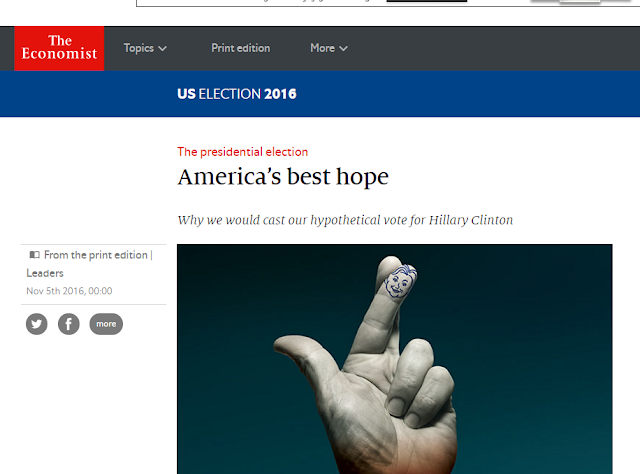This screenshot has width=640, height=474.
Task: Open the more sharing options
Action: pyautogui.click(x=106, y=324)
